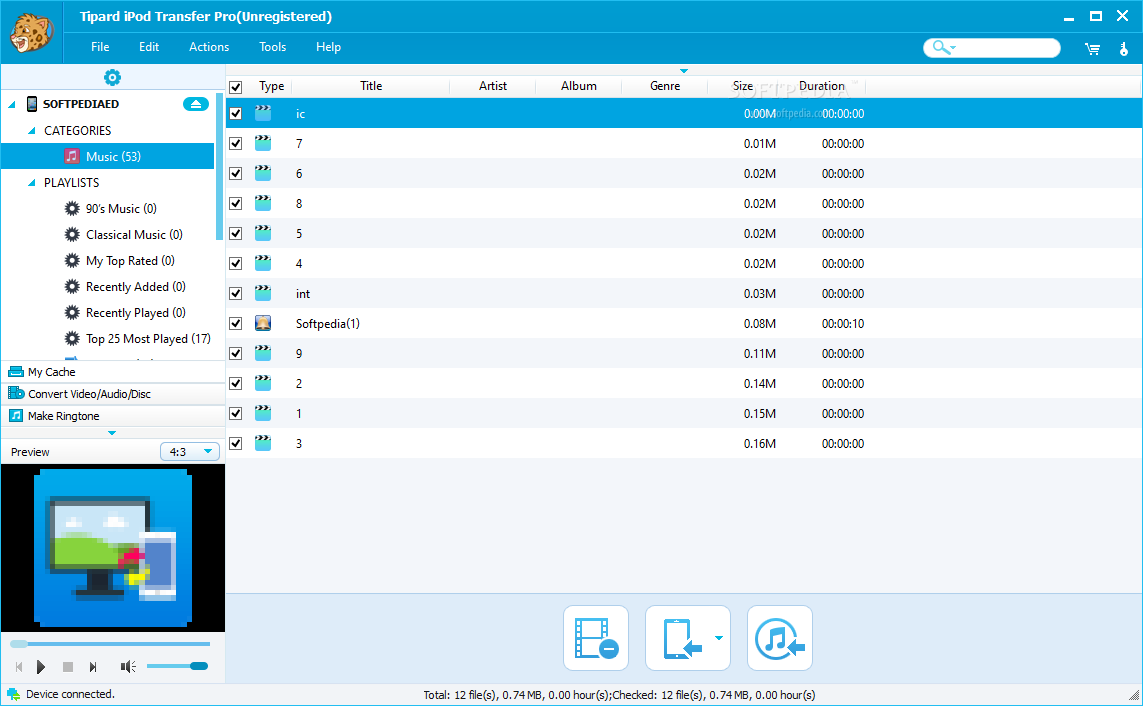The height and width of the screenshot is (706, 1143).
Task: Sort by the Size column header
Action: pyautogui.click(x=742, y=86)
